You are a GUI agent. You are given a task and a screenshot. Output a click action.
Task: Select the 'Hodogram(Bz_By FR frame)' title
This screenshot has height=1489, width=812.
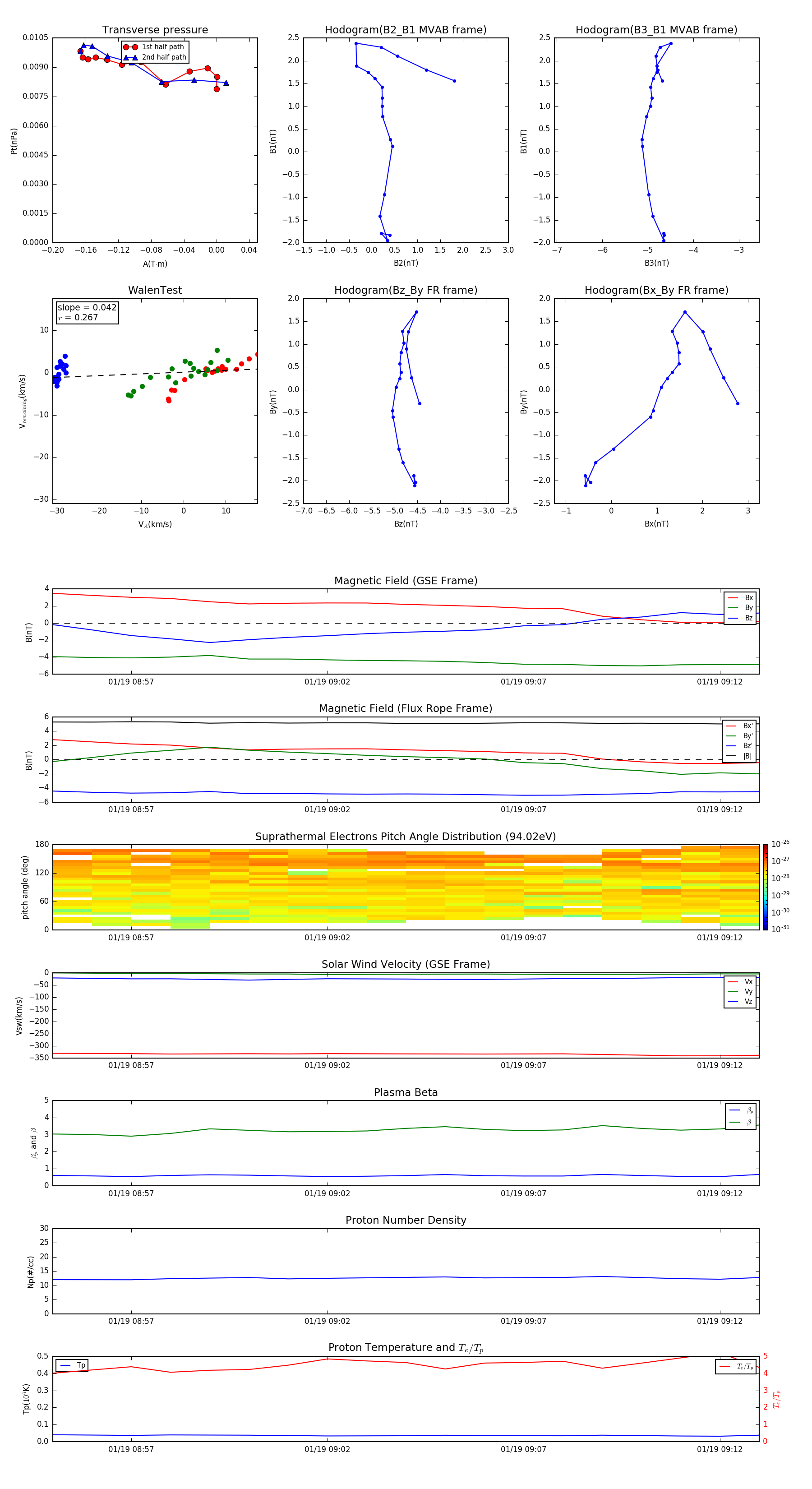(x=406, y=290)
